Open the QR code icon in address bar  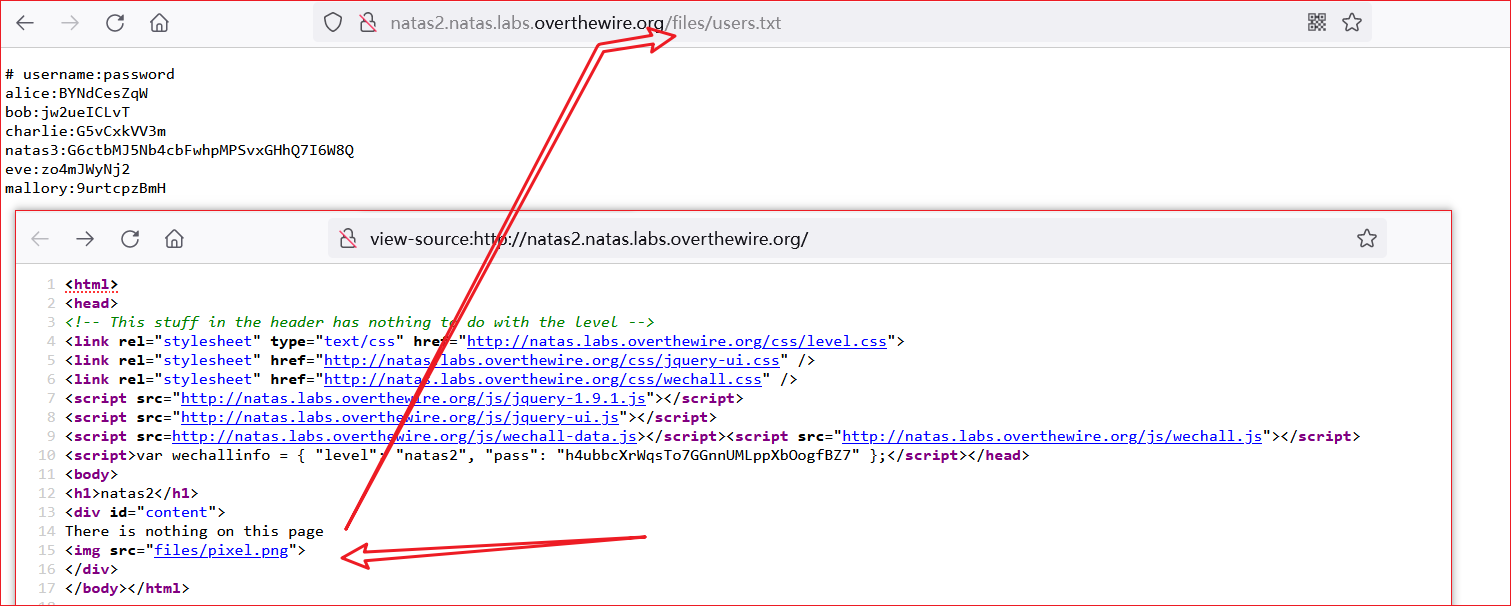(x=1317, y=22)
